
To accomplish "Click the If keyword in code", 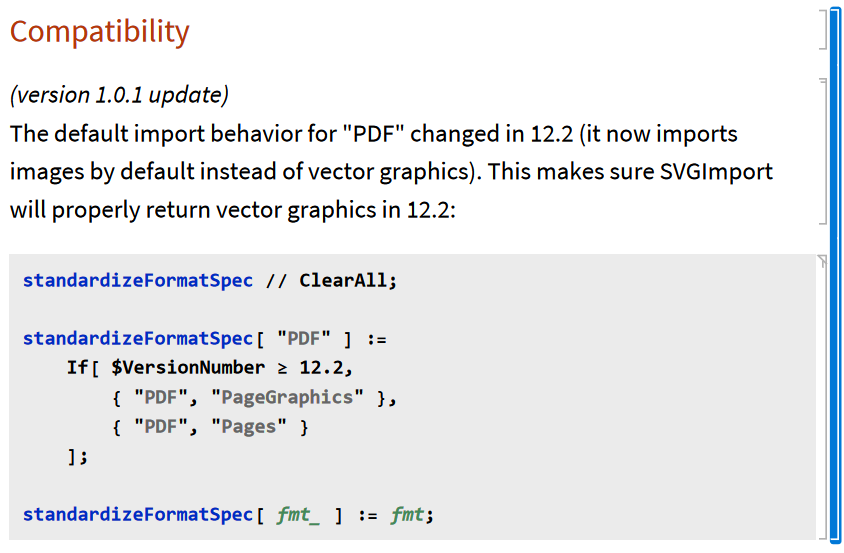I will (78, 368).
